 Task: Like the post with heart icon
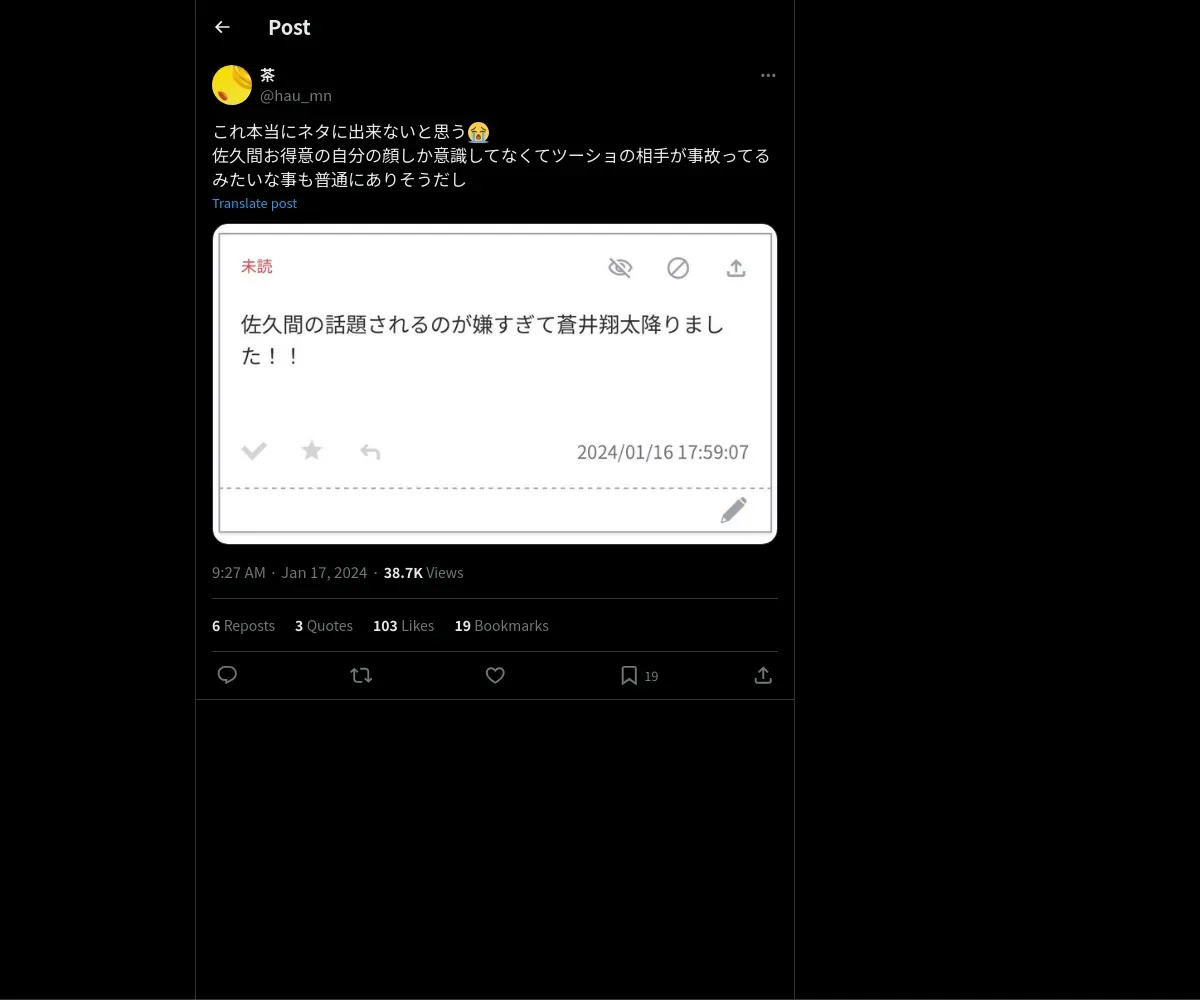click(495, 675)
